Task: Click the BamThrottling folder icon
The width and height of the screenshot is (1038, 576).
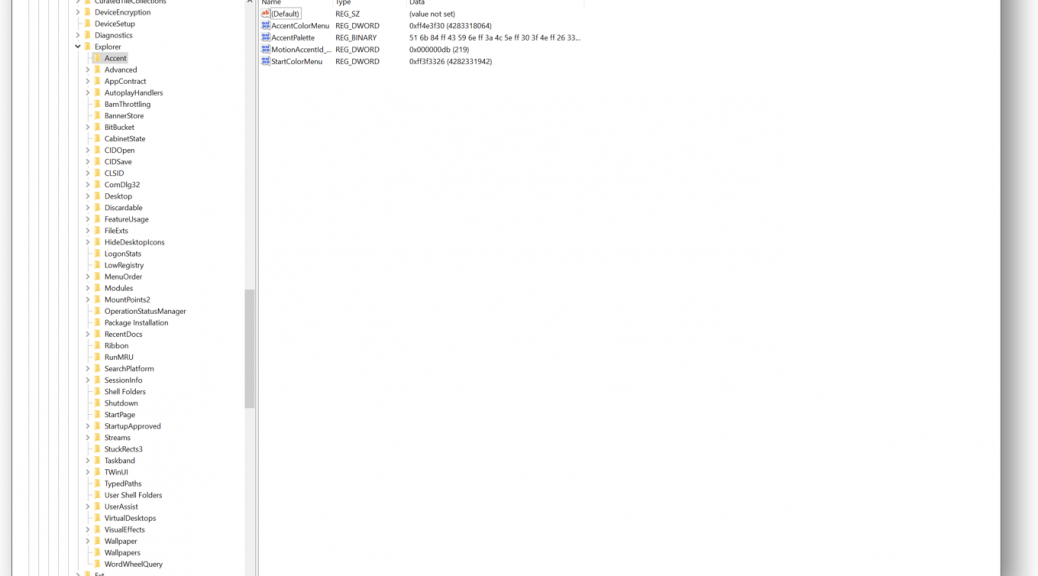Action: [97, 104]
